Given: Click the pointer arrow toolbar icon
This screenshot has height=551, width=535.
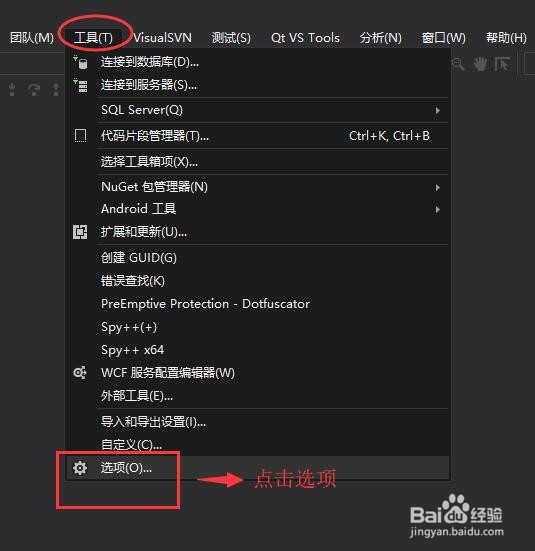Looking at the screenshot, I should coord(502,64).
